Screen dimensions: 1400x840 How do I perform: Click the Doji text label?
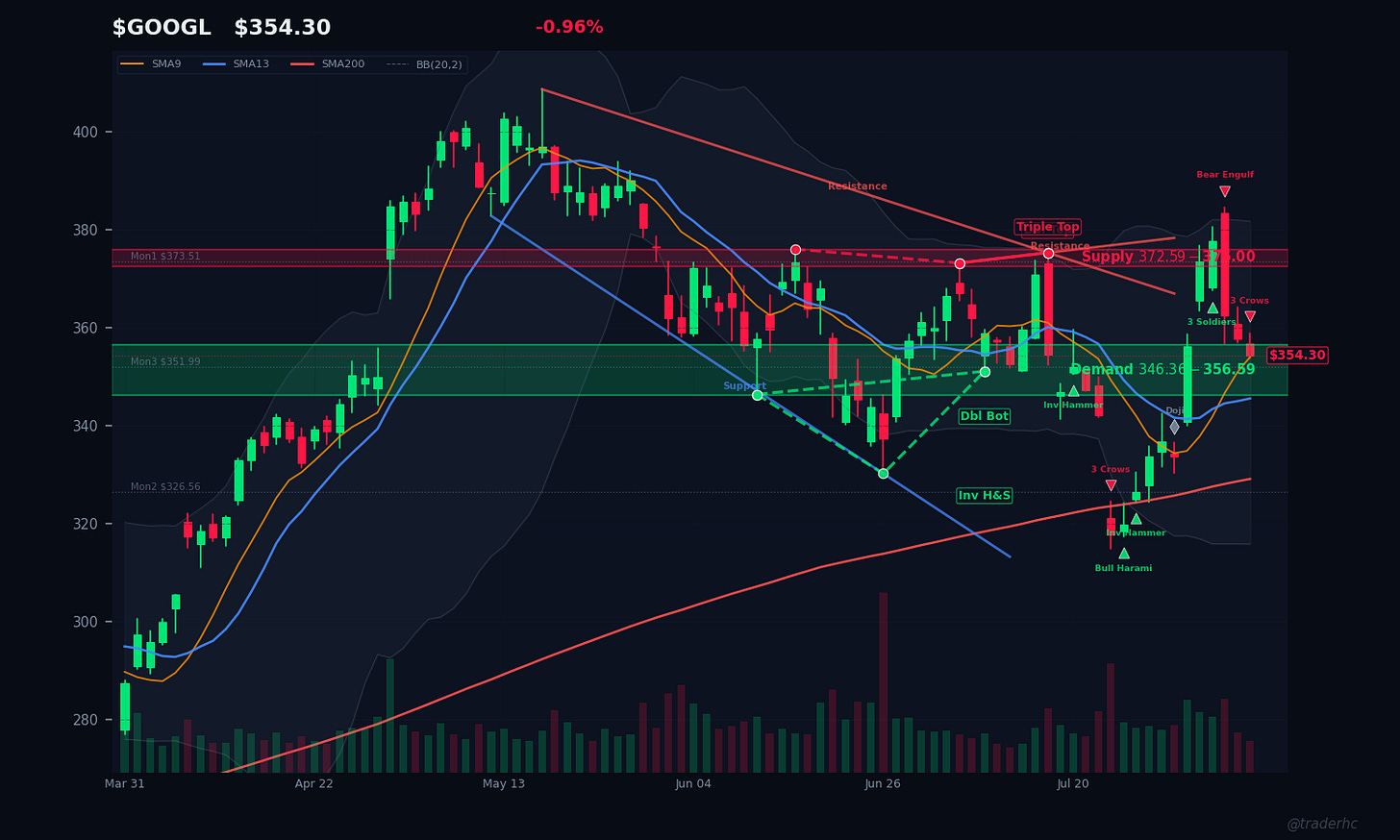[1175, 410]
